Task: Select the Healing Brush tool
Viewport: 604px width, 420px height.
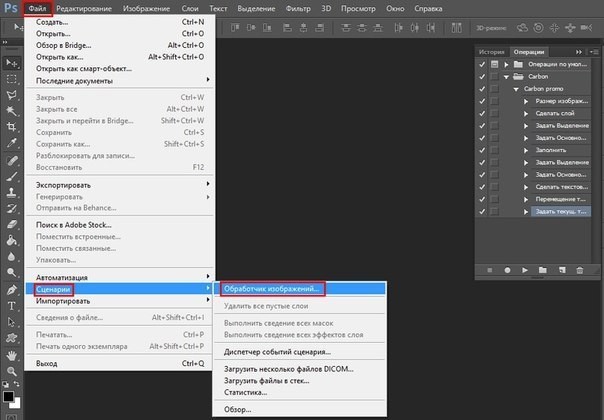Action: tap(12, 161)
